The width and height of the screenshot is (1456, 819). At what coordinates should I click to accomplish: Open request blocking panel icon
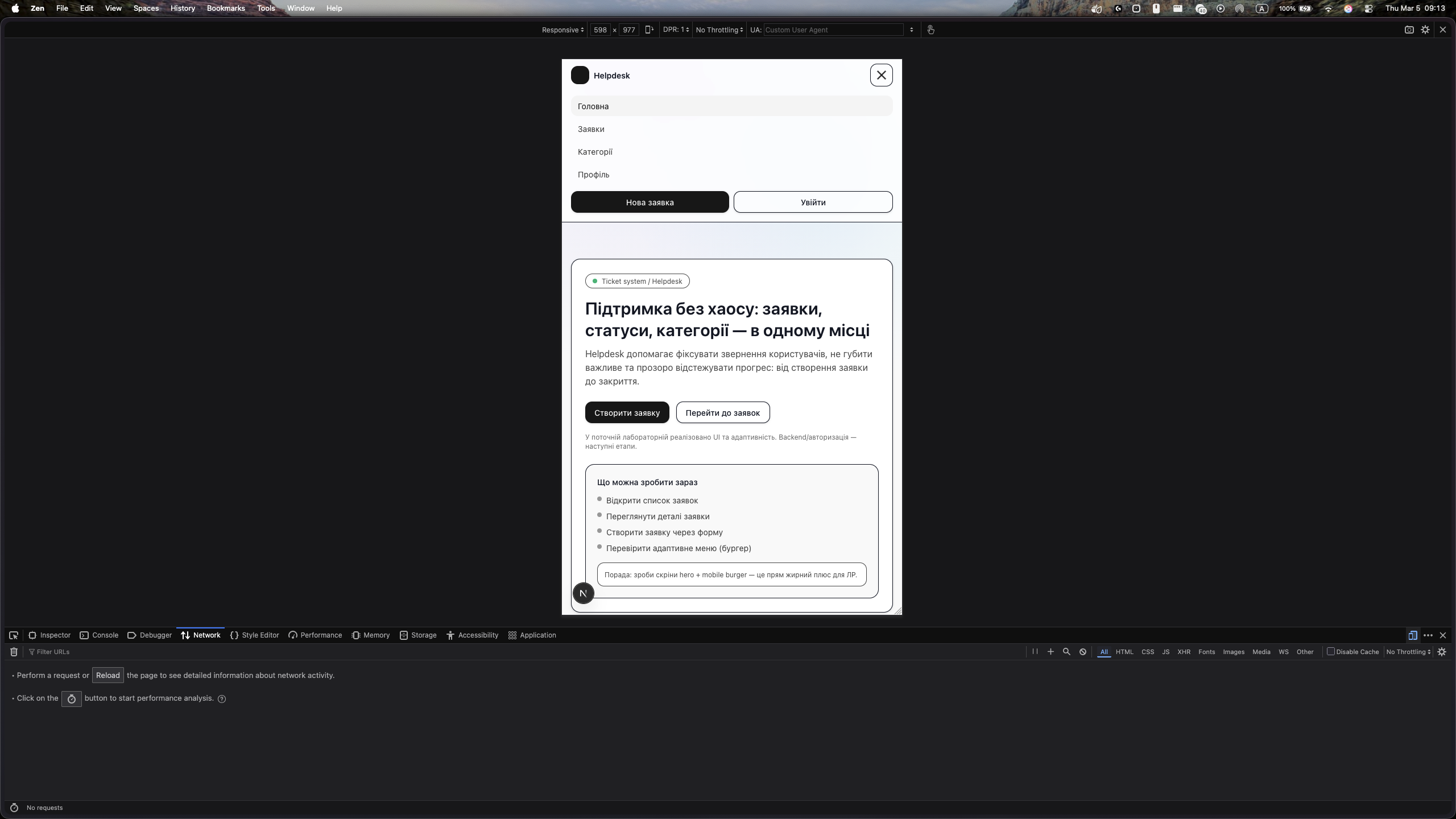[x=1083, y=652]
